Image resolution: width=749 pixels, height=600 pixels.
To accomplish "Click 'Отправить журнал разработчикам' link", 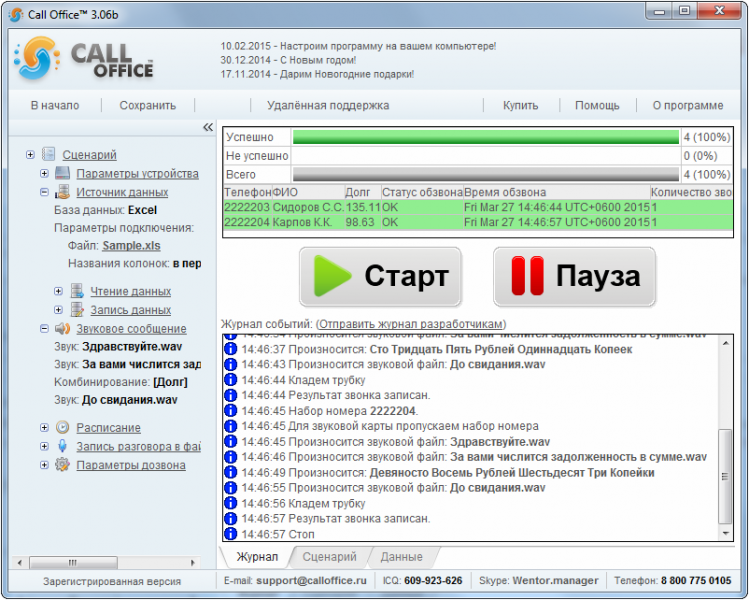I will pyautogui.click(x=411, y=324).
